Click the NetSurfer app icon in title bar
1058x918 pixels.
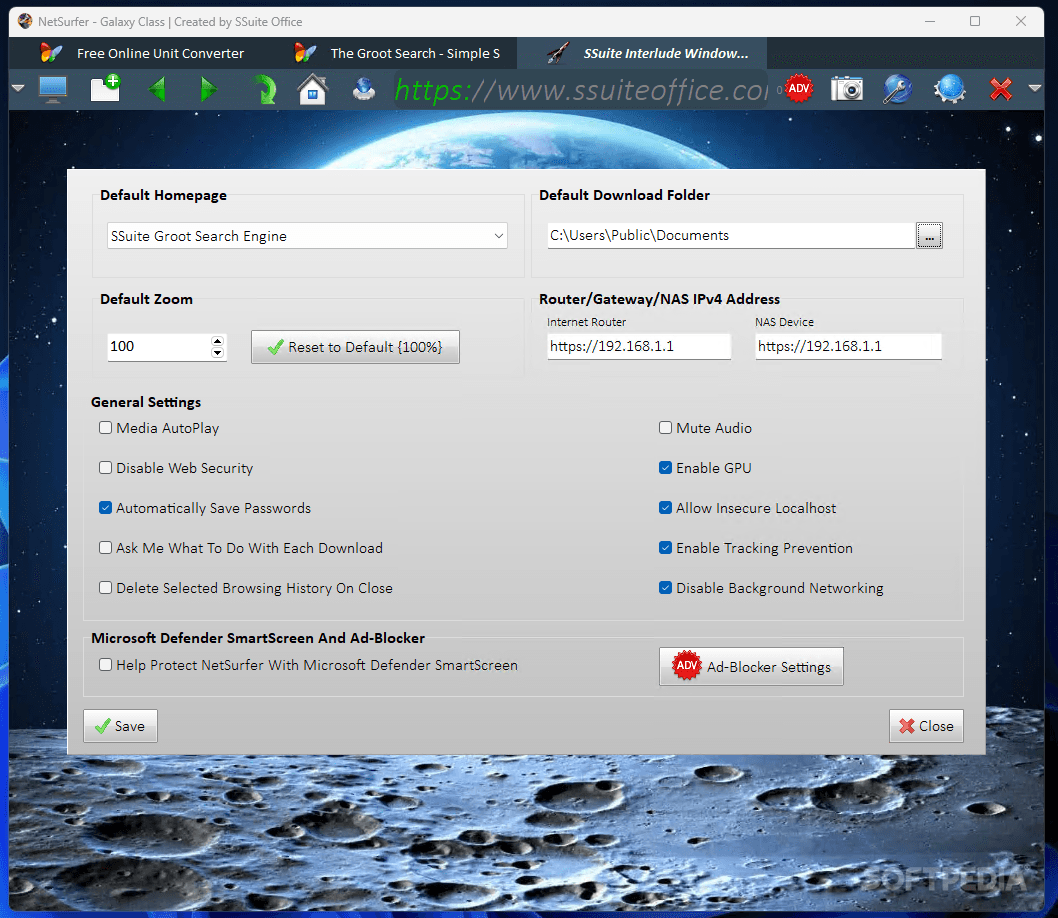pos(25,22)
